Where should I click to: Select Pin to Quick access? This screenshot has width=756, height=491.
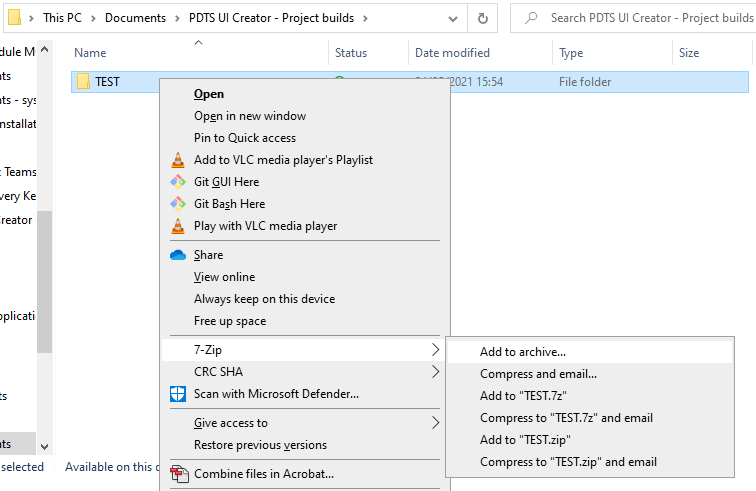point(245,138)
